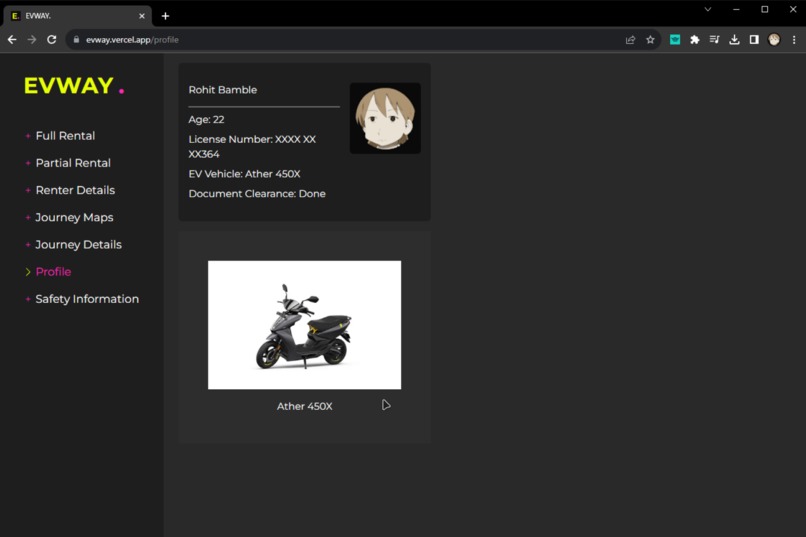Select Profile in sidebar
Image resolution: width=806 pixels, height=537 pixels.
53,272
